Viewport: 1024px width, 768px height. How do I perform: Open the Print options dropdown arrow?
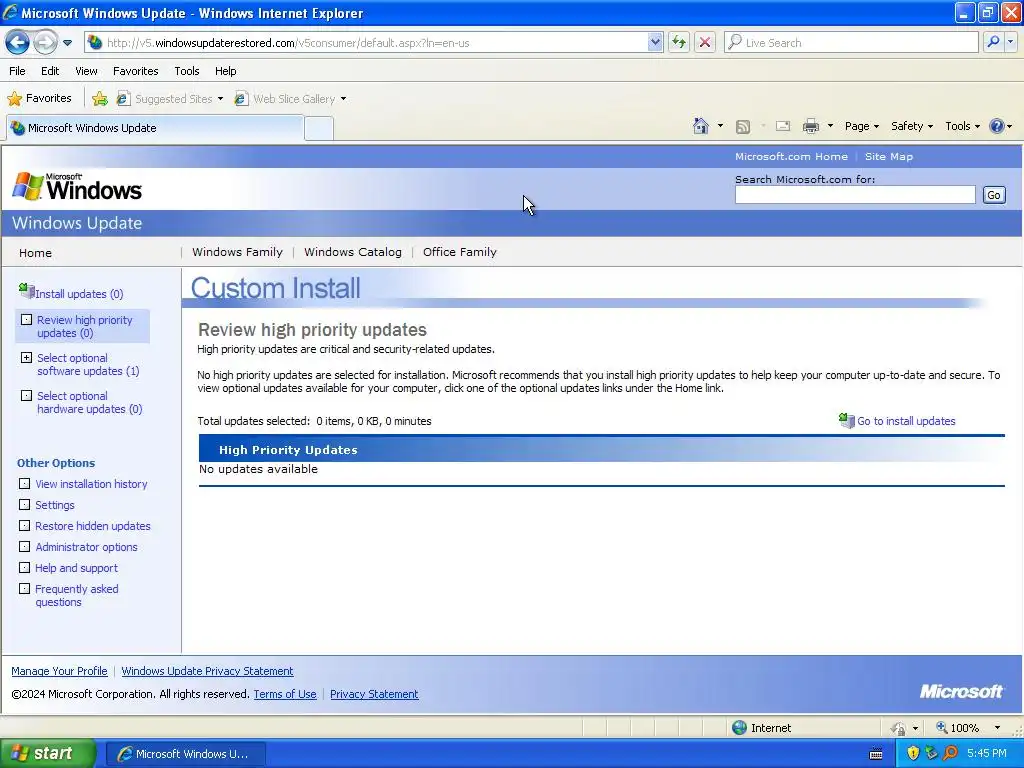tap(830, 126)
